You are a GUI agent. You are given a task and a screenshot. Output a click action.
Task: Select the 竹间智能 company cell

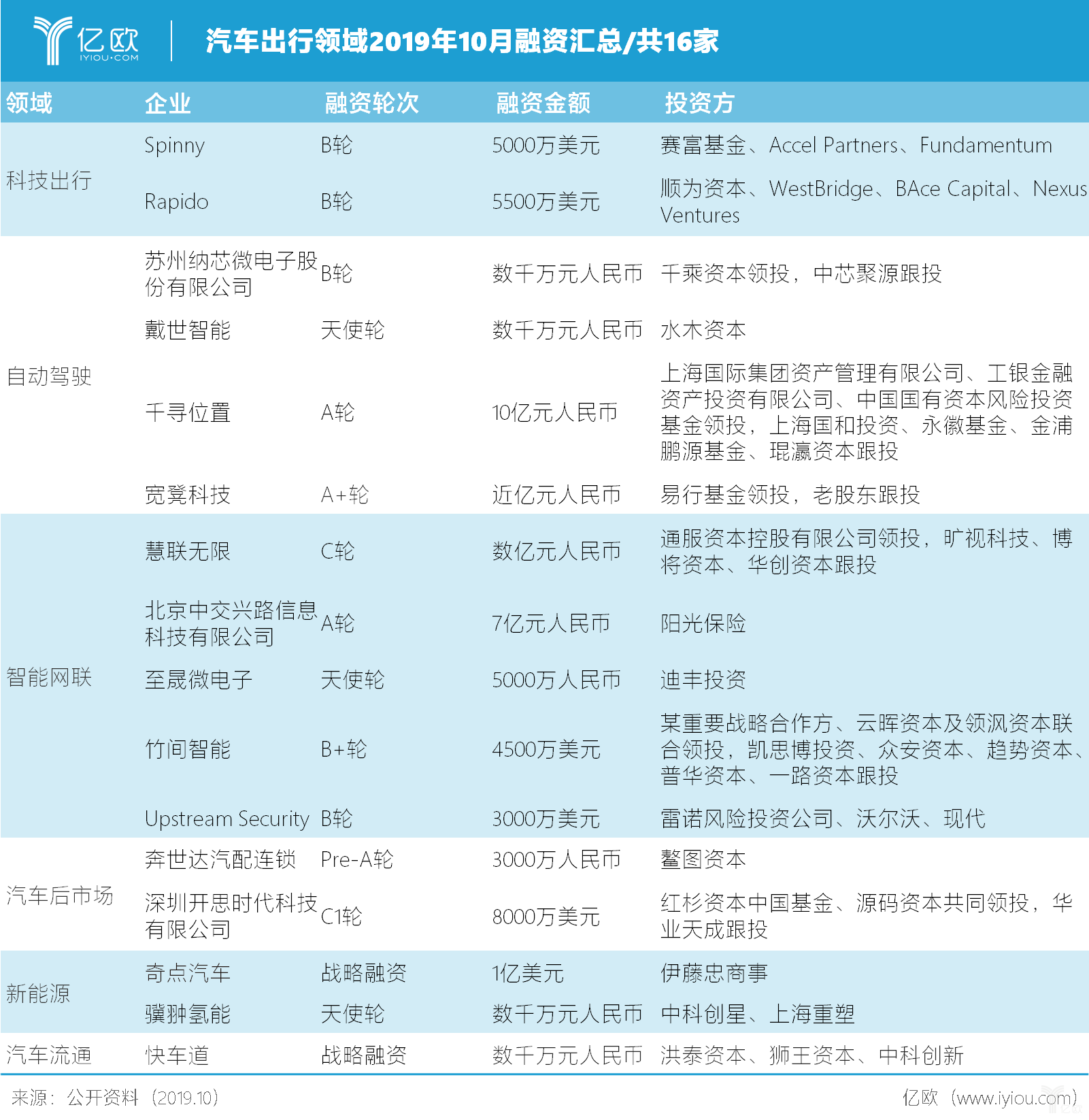[x=188, y=749]
